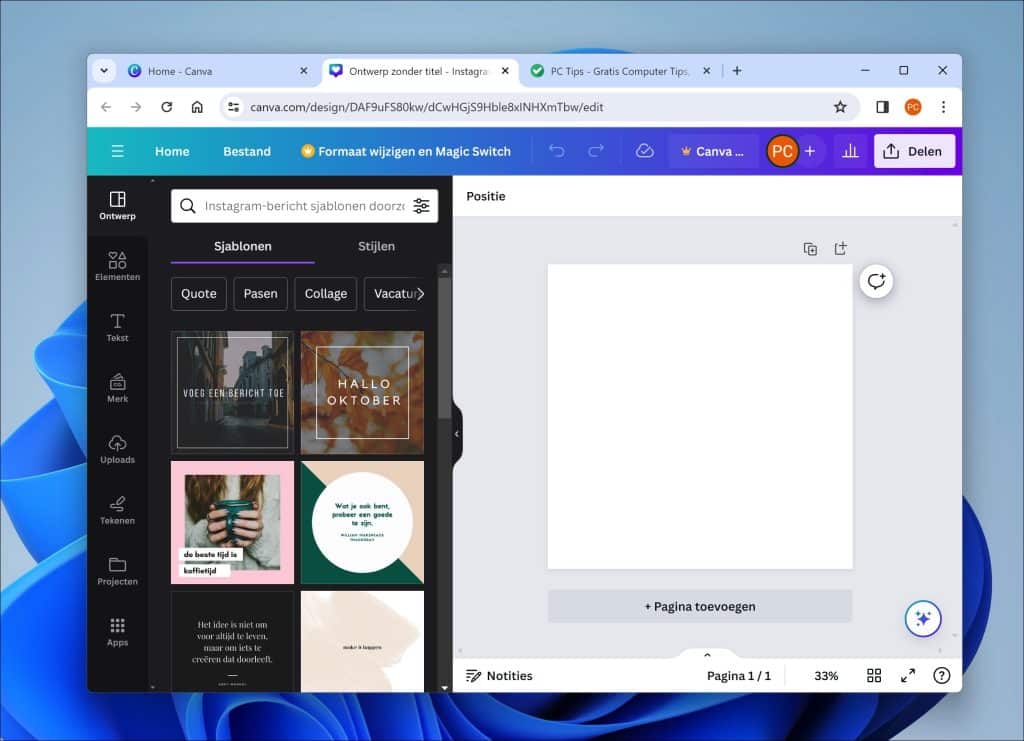The width and height of the screenshot is (1024, 741).
Task: Reload the browser page
Action: click(x=167, y=107)
